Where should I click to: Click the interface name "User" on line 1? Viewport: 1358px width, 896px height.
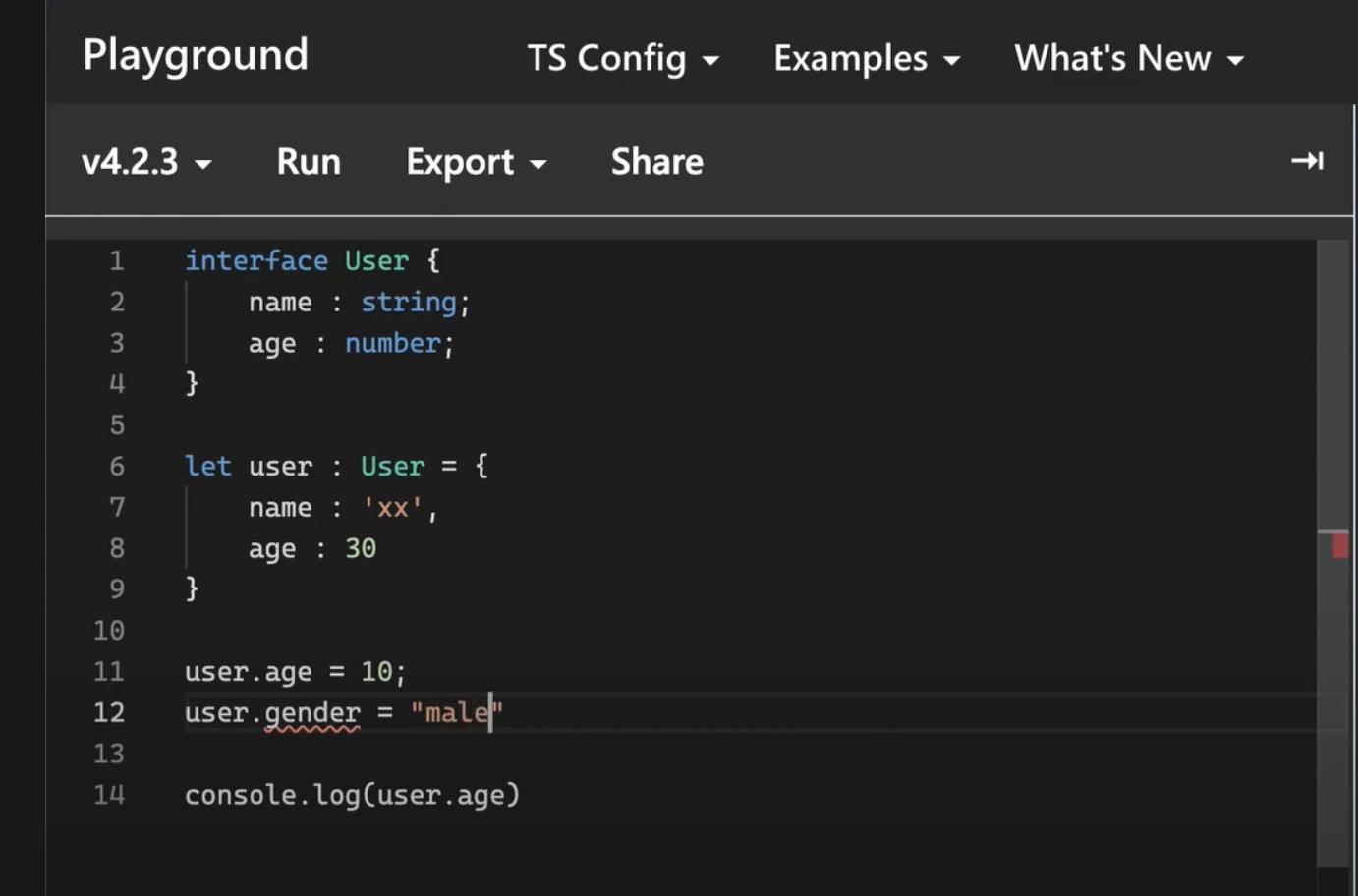pyautogui.click(x=376, y=260)
